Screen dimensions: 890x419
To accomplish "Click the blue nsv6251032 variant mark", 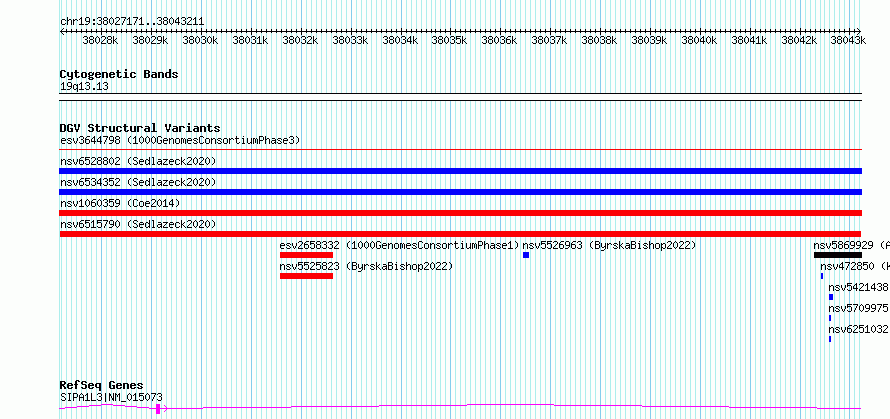I will tap(830, 339).
